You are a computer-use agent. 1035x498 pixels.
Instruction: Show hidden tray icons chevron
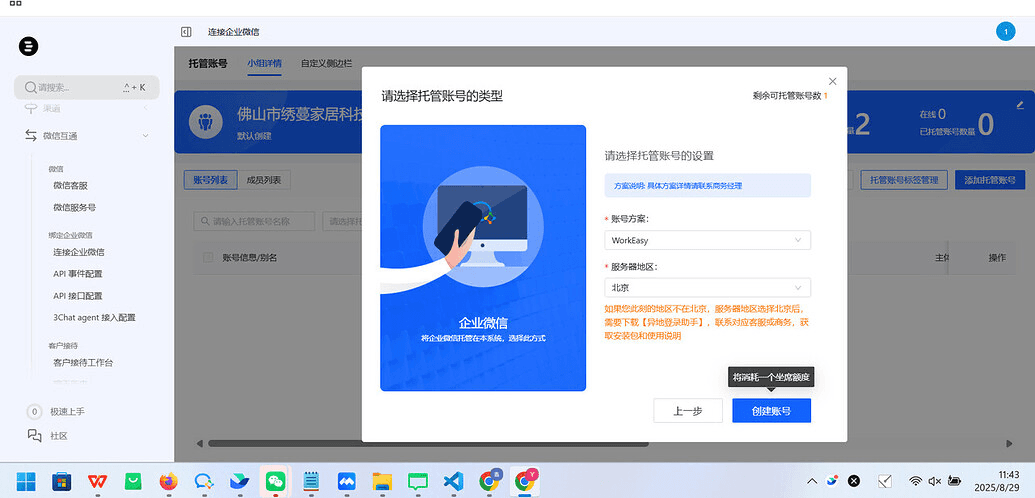tap(812, 481)
